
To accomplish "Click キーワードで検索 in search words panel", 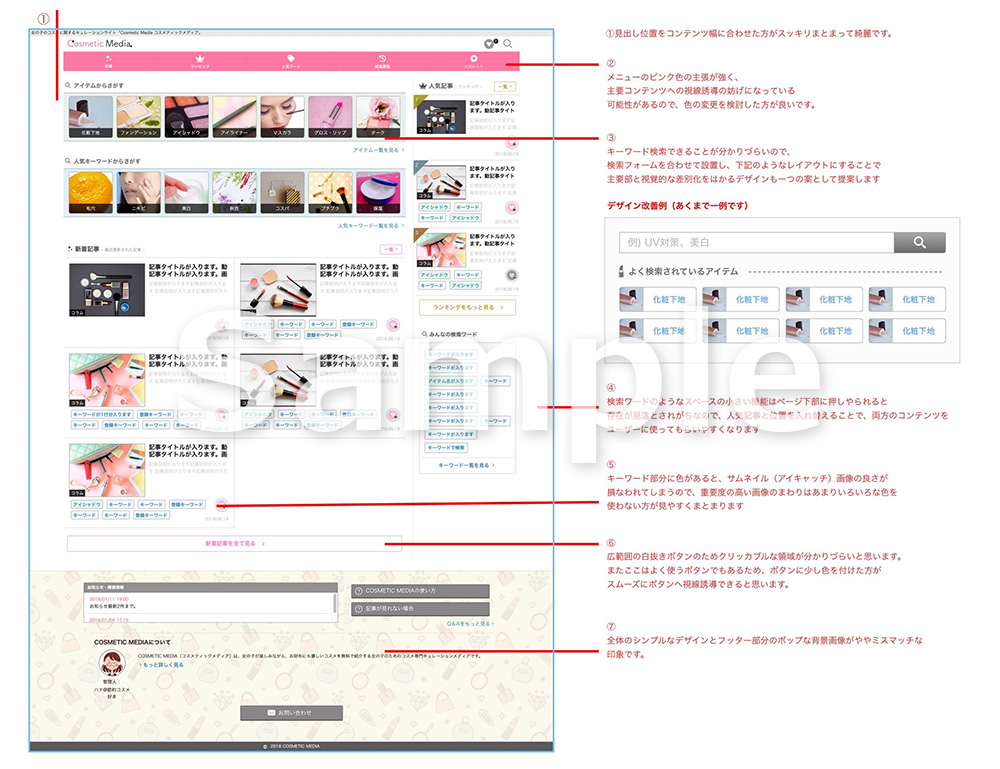I will [446, 448].
